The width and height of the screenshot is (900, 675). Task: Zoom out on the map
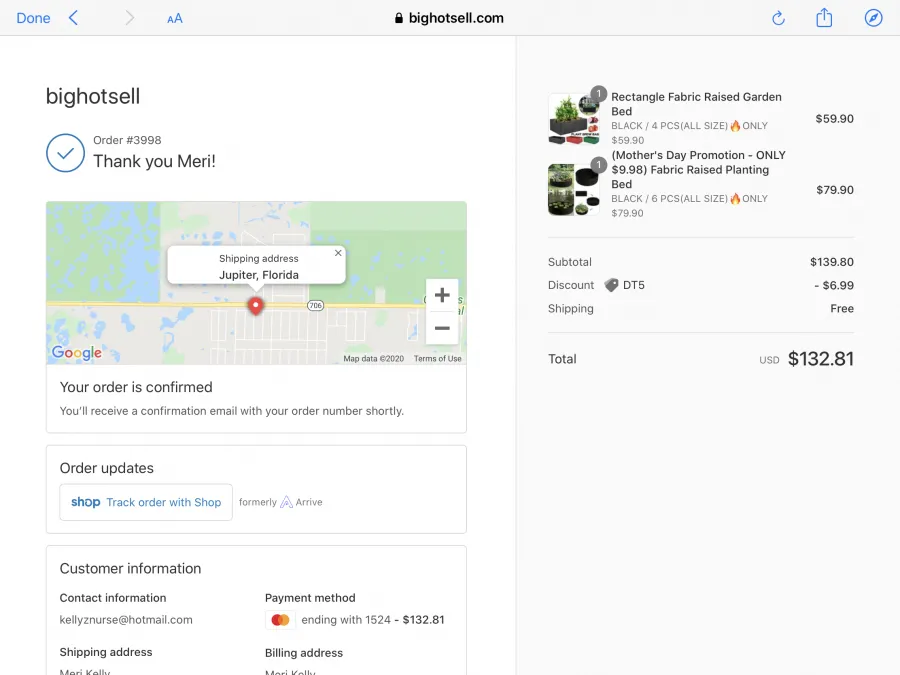(x=442, y=328)
